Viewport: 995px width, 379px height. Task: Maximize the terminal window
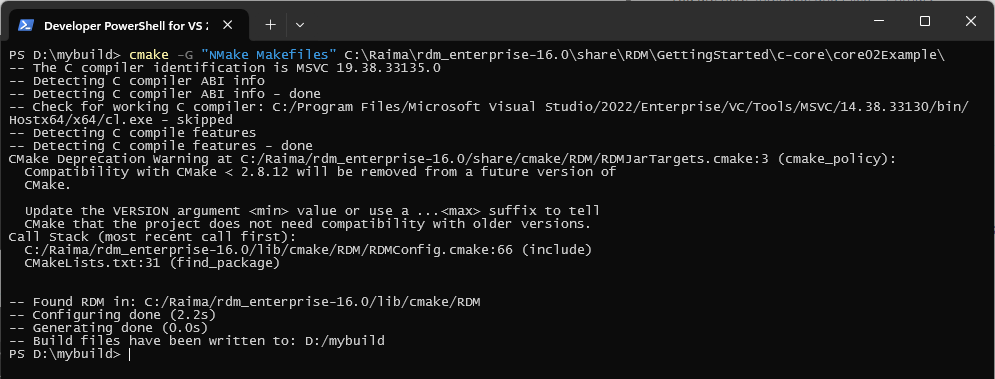click(x=925, y=21)
